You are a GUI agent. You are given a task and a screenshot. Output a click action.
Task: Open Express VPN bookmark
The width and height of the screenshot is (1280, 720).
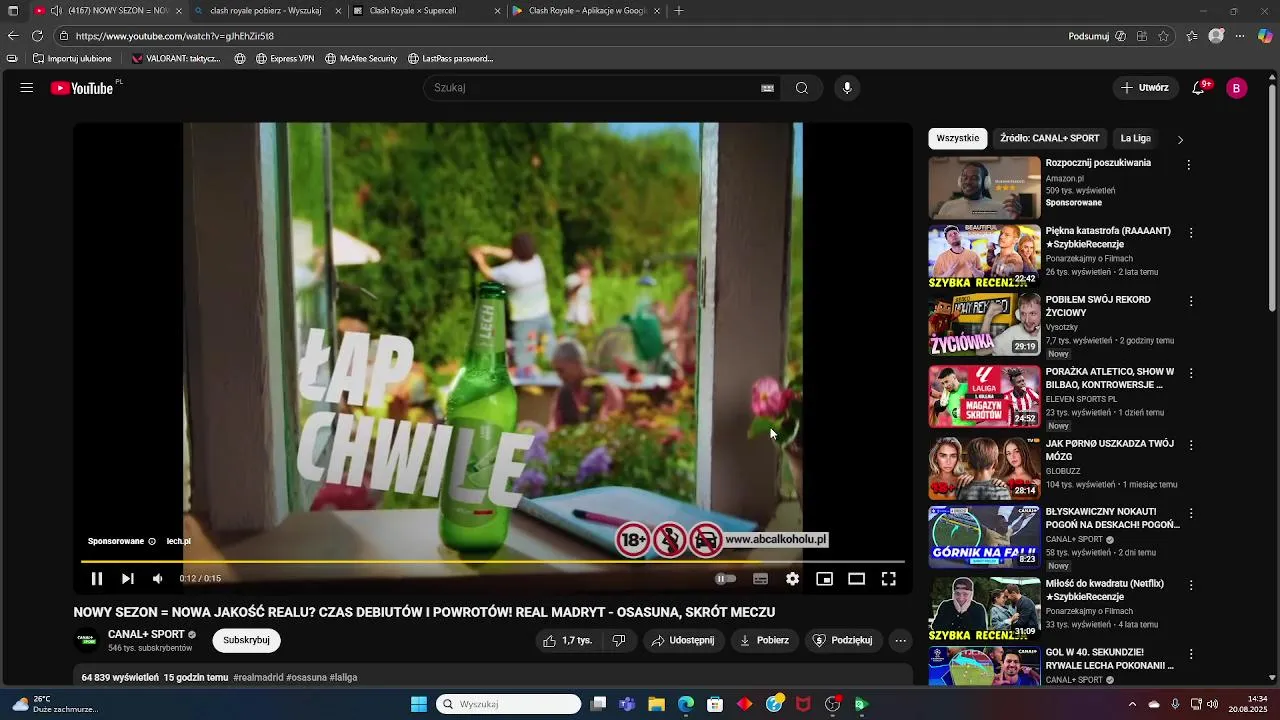284,59
